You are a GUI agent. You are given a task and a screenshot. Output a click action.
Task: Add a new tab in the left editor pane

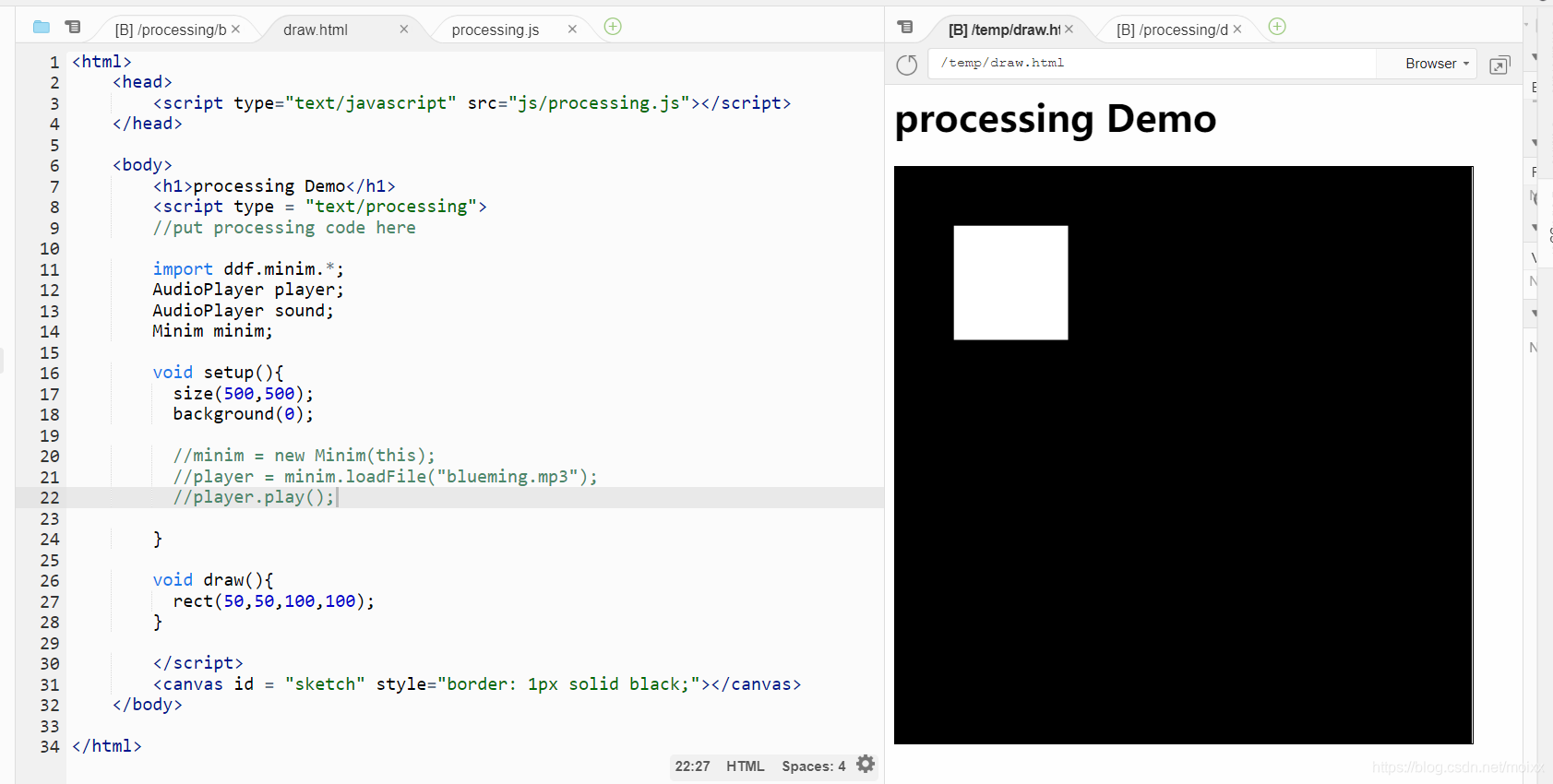613,27
